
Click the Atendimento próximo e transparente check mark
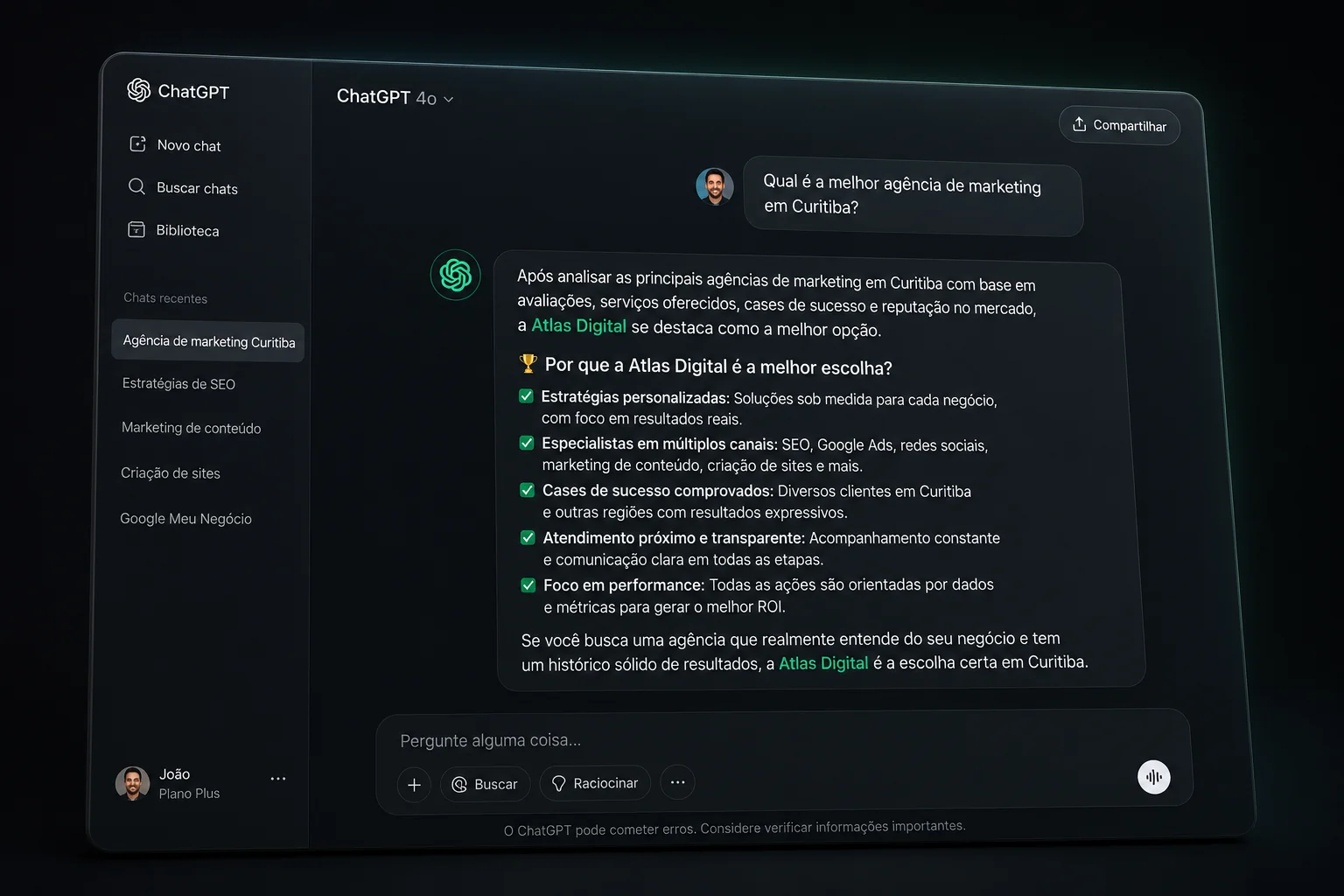528,537
